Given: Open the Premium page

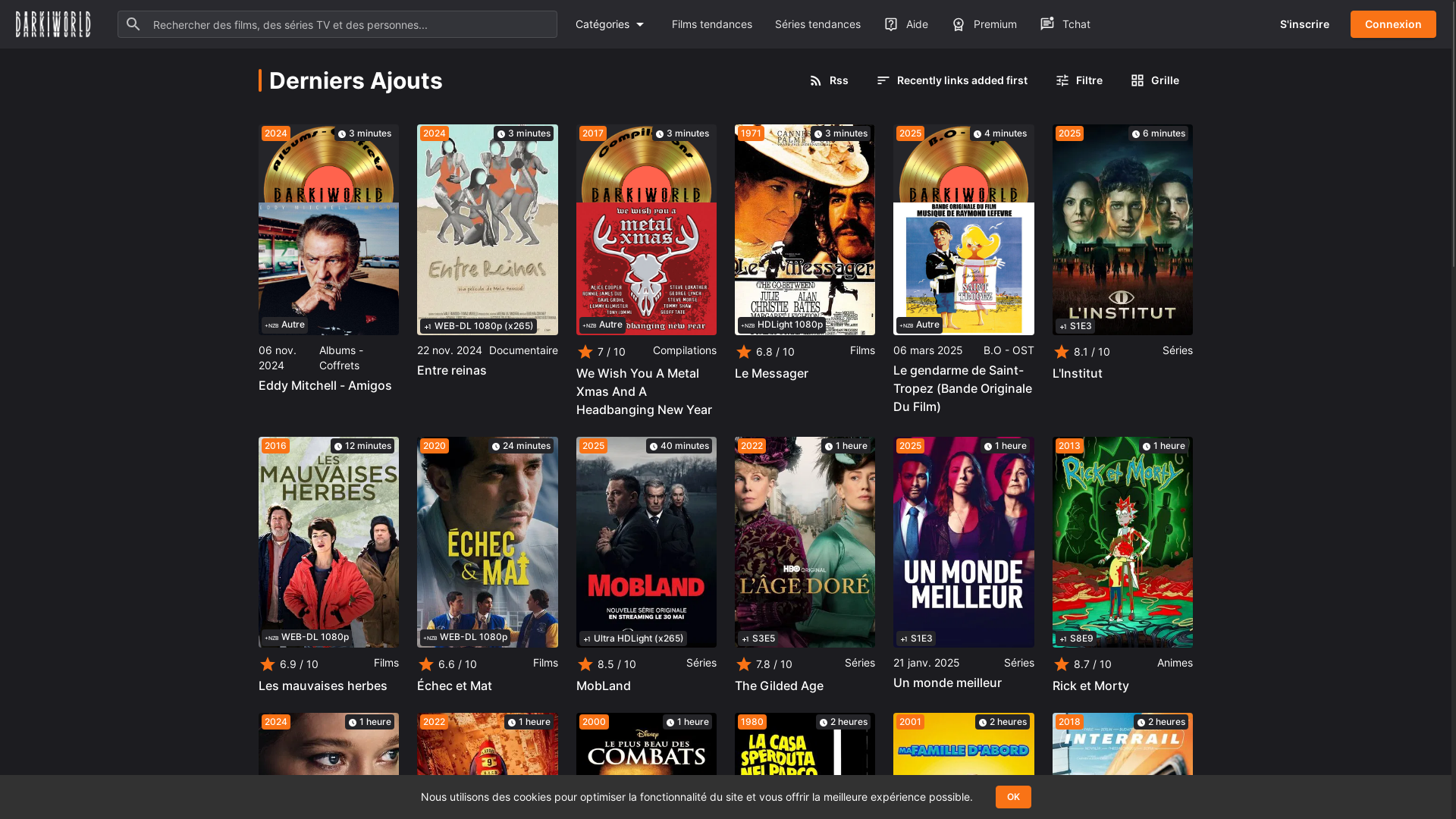Looking at the screenshot, I should [x=984, y=24].
